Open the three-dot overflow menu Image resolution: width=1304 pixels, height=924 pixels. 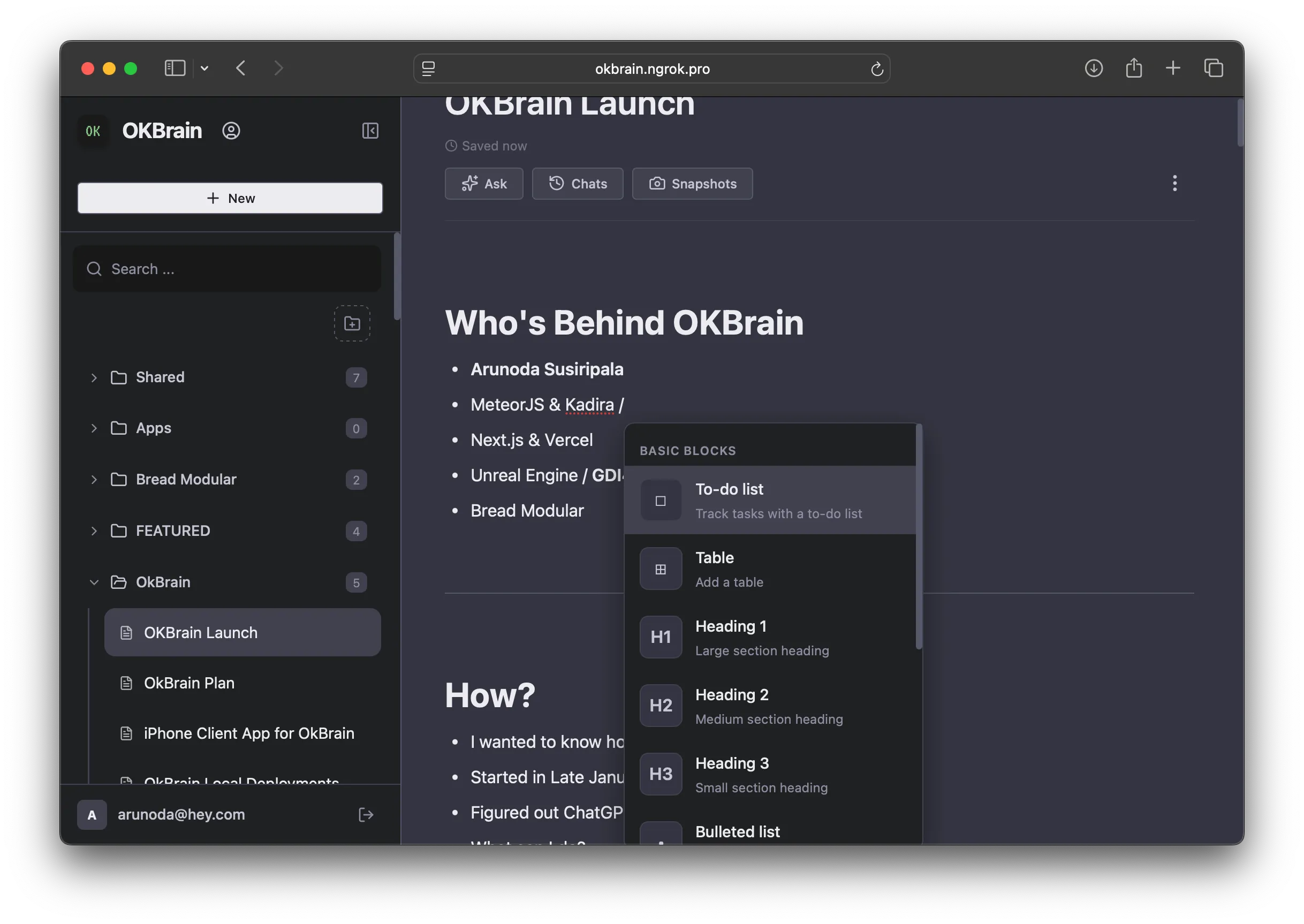[x=1174, y=183]
